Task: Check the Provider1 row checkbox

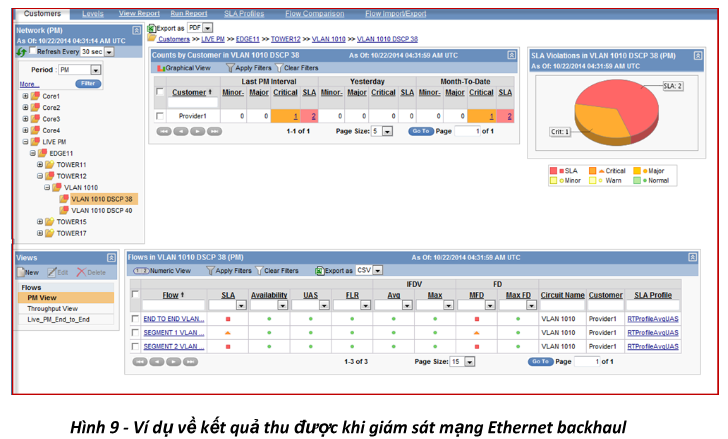Action: (160, 116)
